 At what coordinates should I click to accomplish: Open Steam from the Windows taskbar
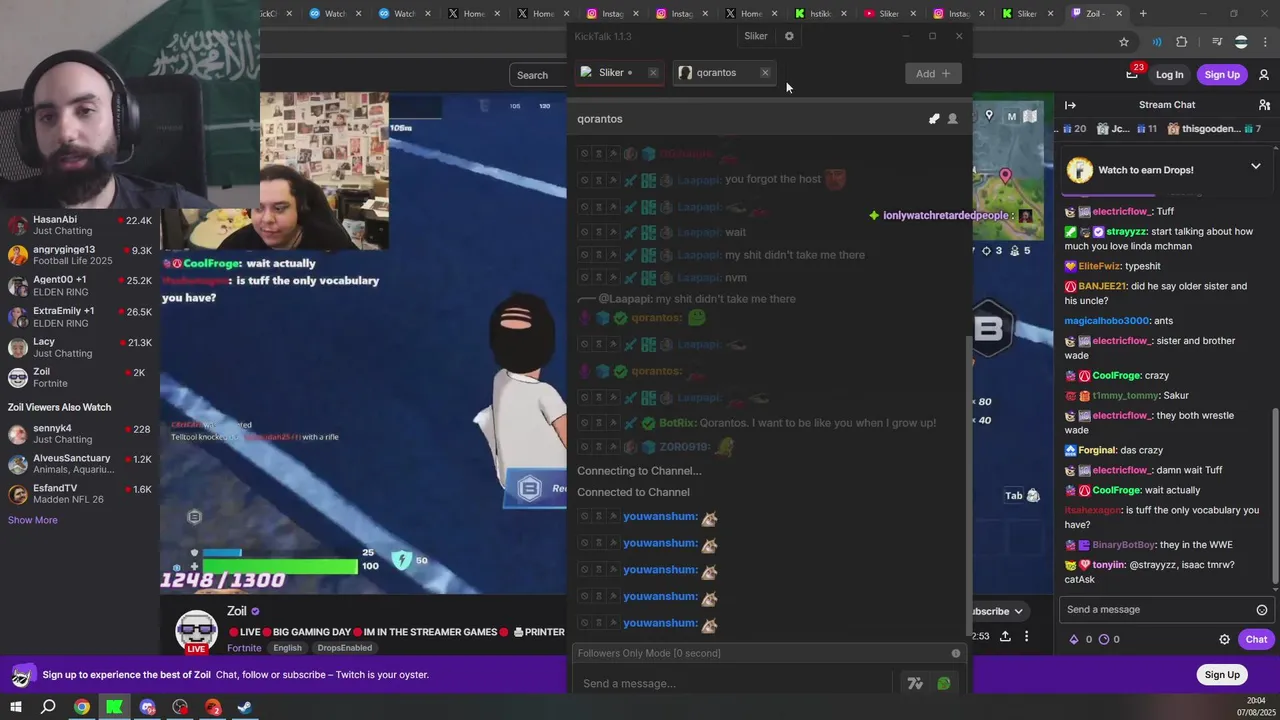(245, 707)
